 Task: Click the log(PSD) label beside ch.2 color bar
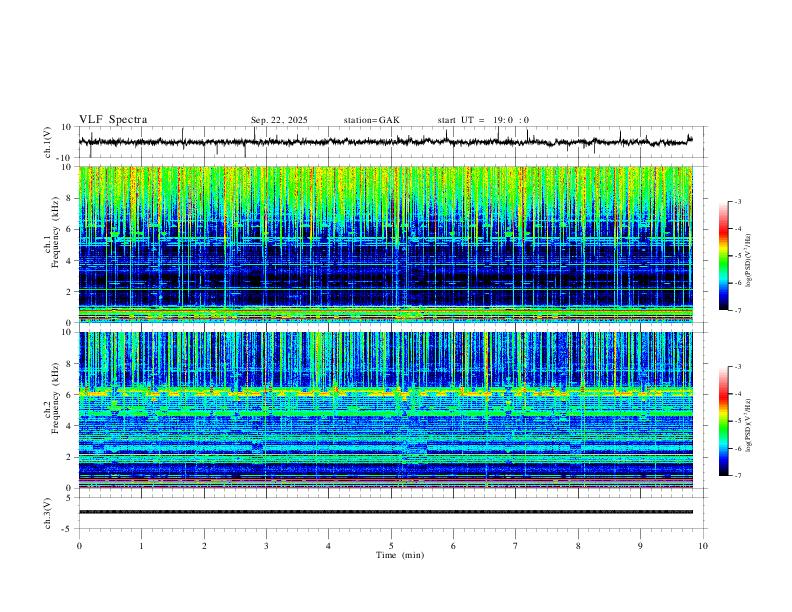point(748,425)
